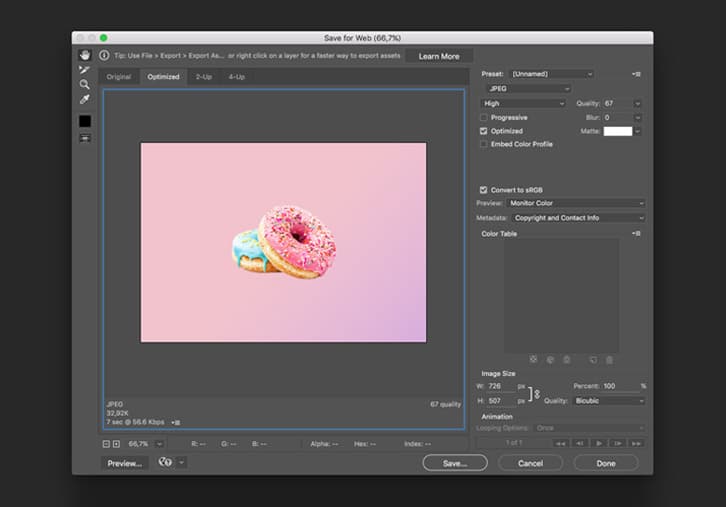Open the Metadata dropdown
The image size is (726, 507).
[578, 218]
